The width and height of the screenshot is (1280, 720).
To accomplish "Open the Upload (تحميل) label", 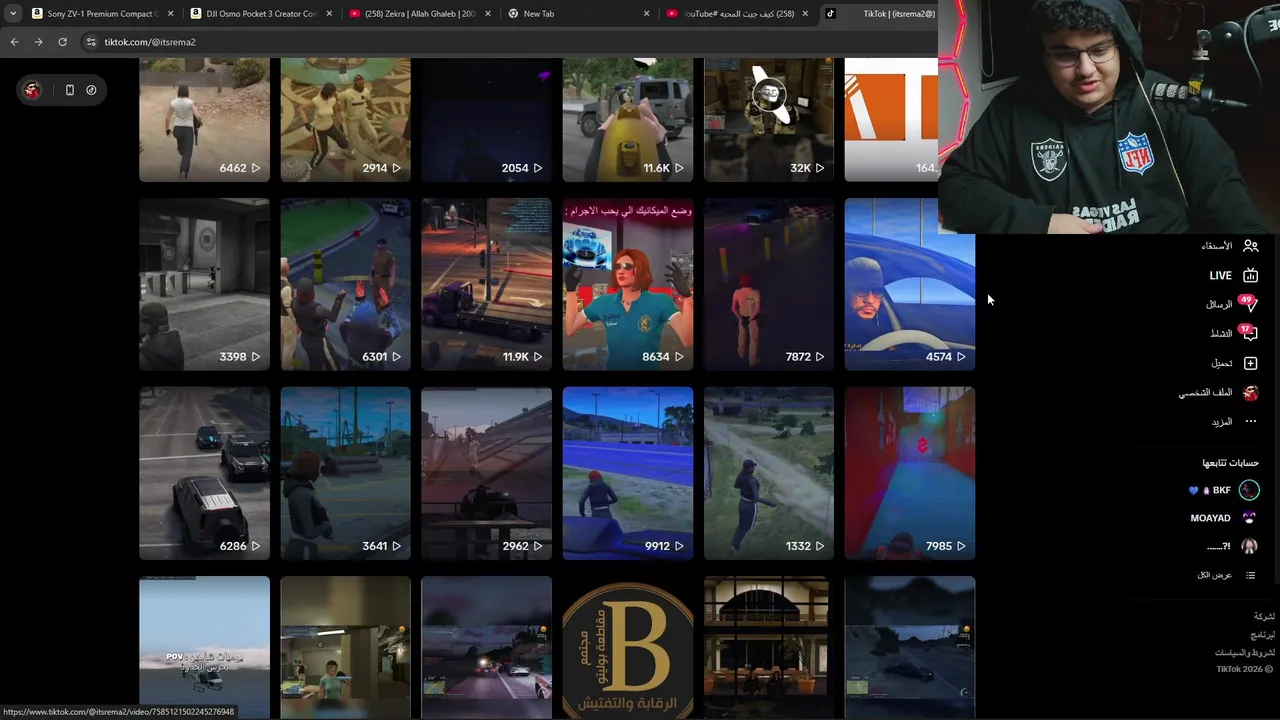I will click(1222, 363).
